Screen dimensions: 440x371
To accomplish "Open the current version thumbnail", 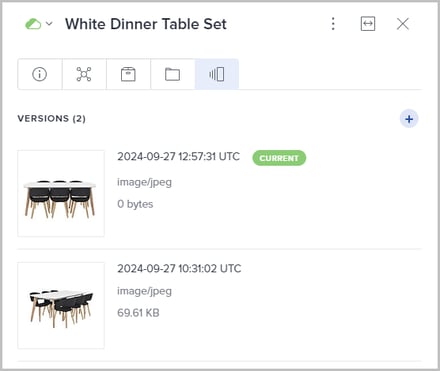I will 61,193.
